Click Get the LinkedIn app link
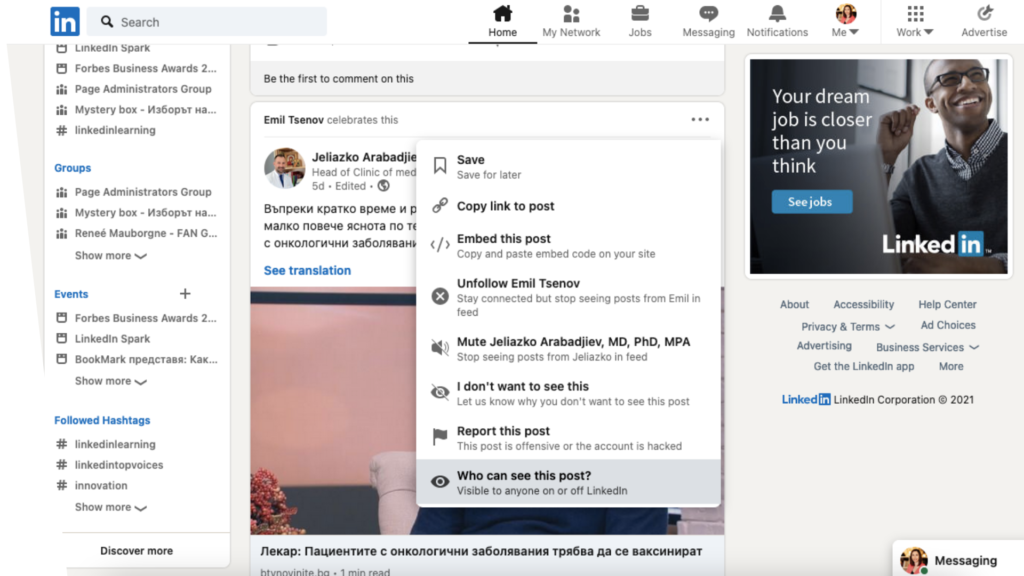The height and width of the screenshot is (576, 1024). pyautogui.click(x=863, y=366)
